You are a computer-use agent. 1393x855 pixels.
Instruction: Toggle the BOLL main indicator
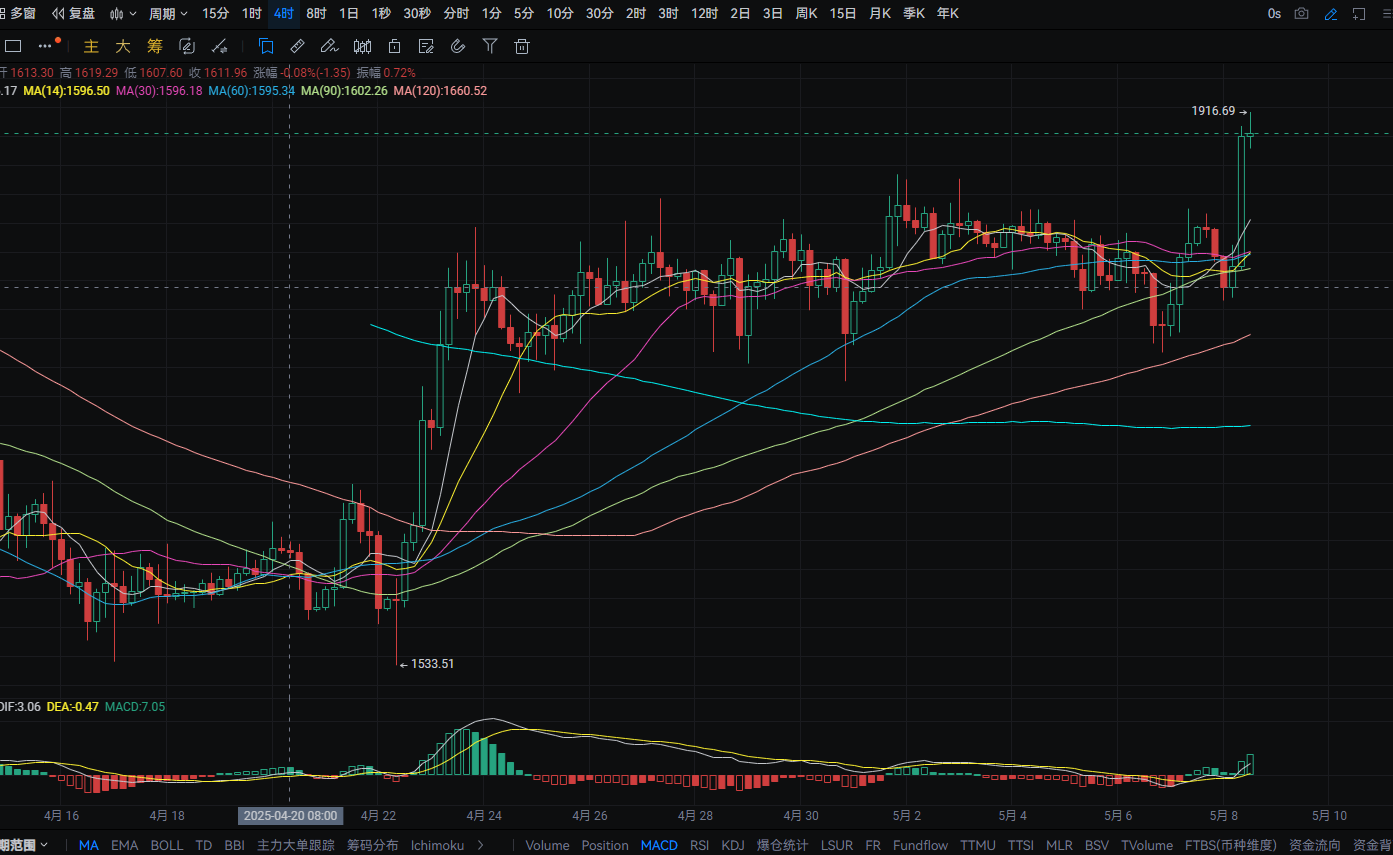(167, 845)
